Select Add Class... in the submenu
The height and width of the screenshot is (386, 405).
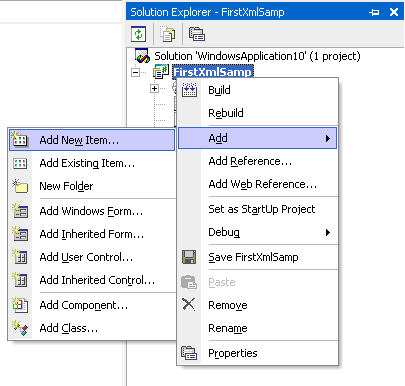92,328
